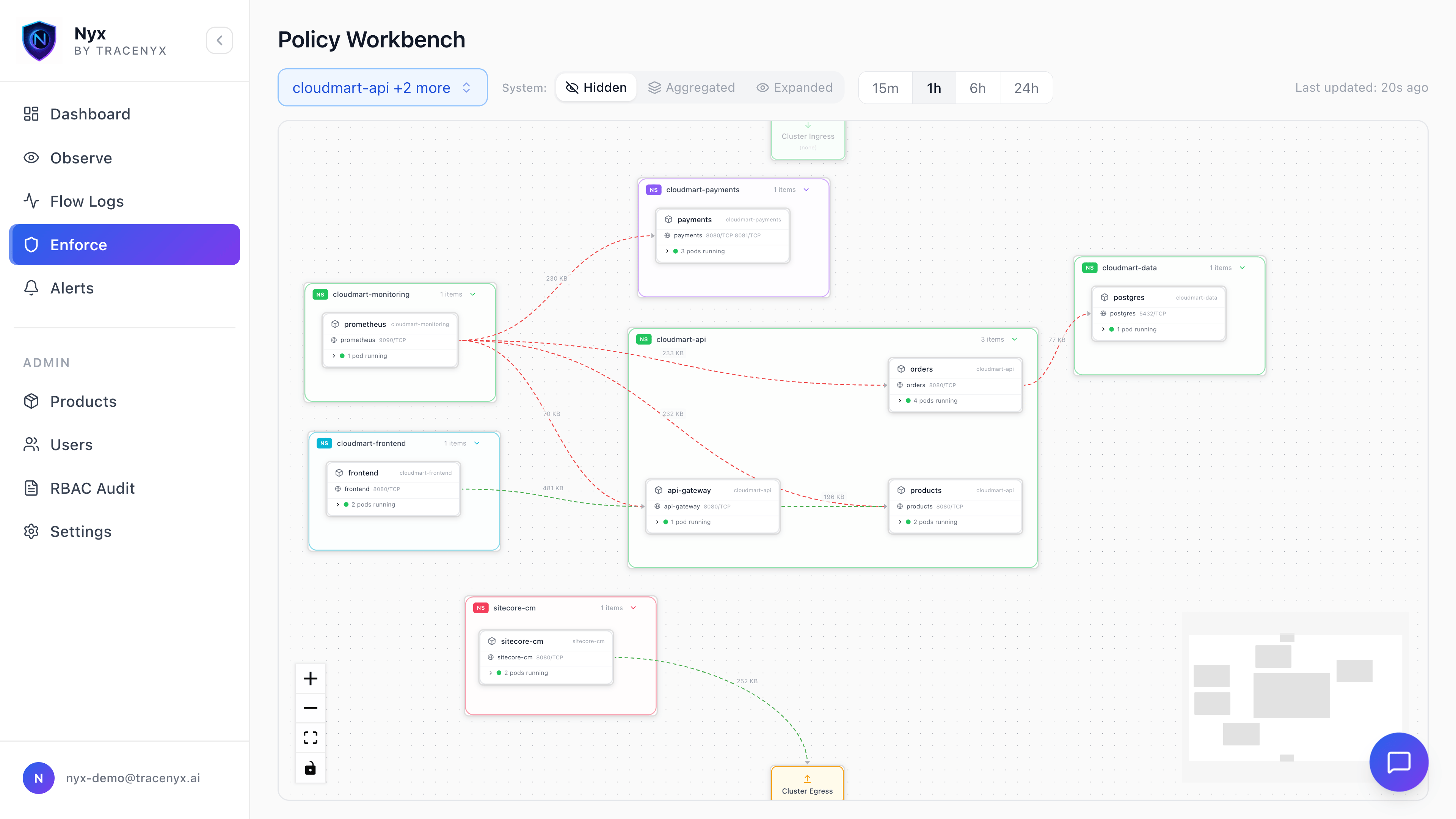Select the 15m time range
Image resolution: width=1456 pixels, height=819 pixels.
(x=885, y=88)
